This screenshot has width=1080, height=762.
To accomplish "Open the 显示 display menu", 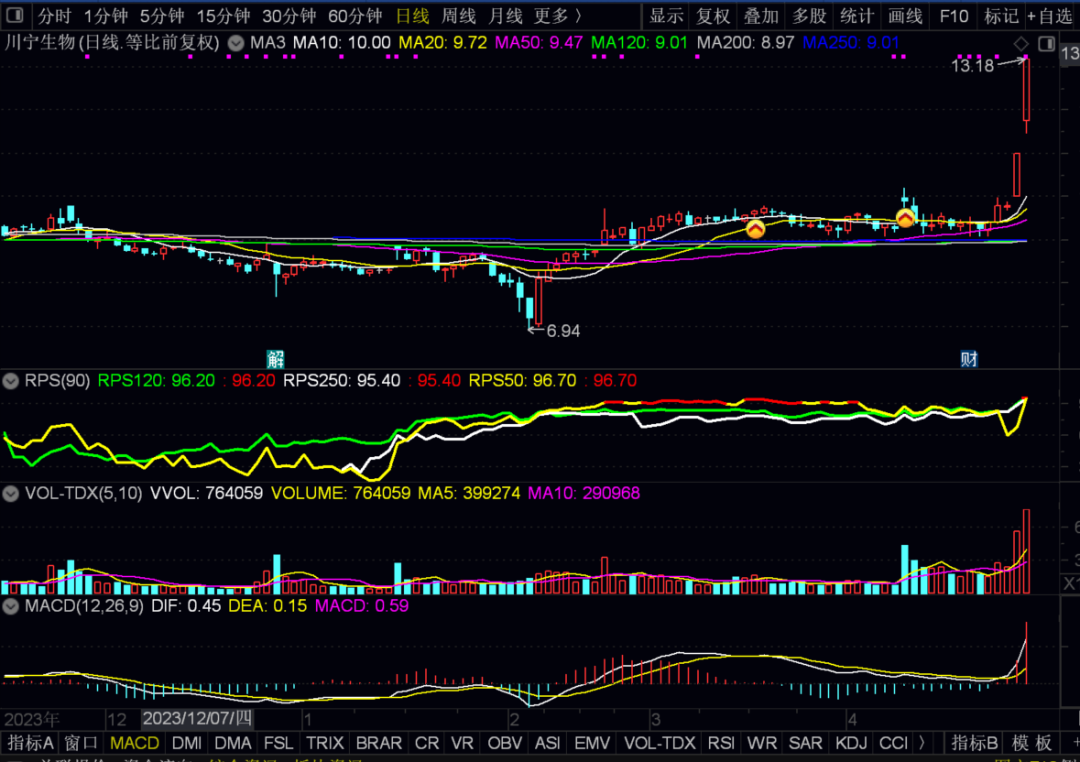I will point(666,16).
